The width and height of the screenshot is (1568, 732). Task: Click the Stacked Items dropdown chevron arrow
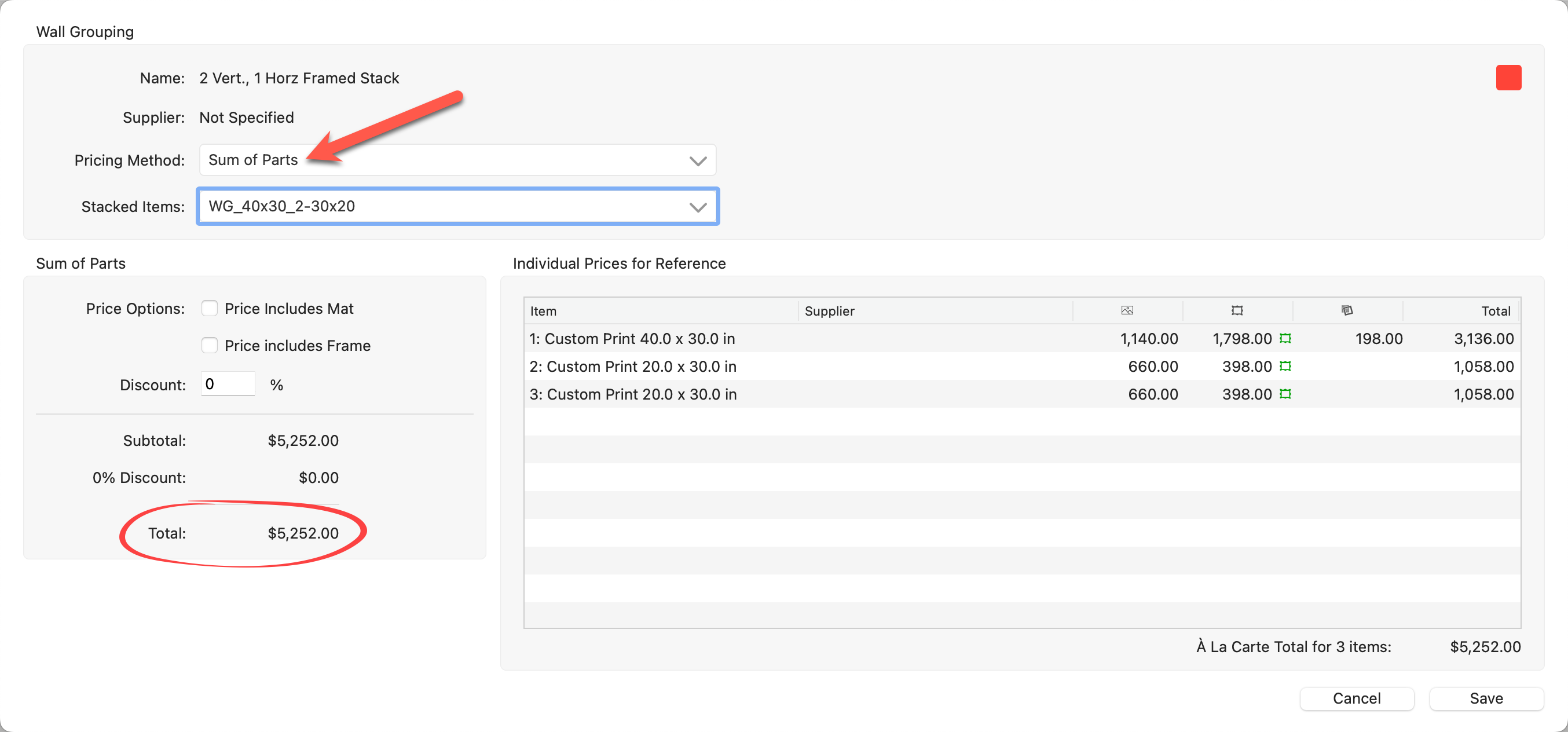[x=698, y=207]
